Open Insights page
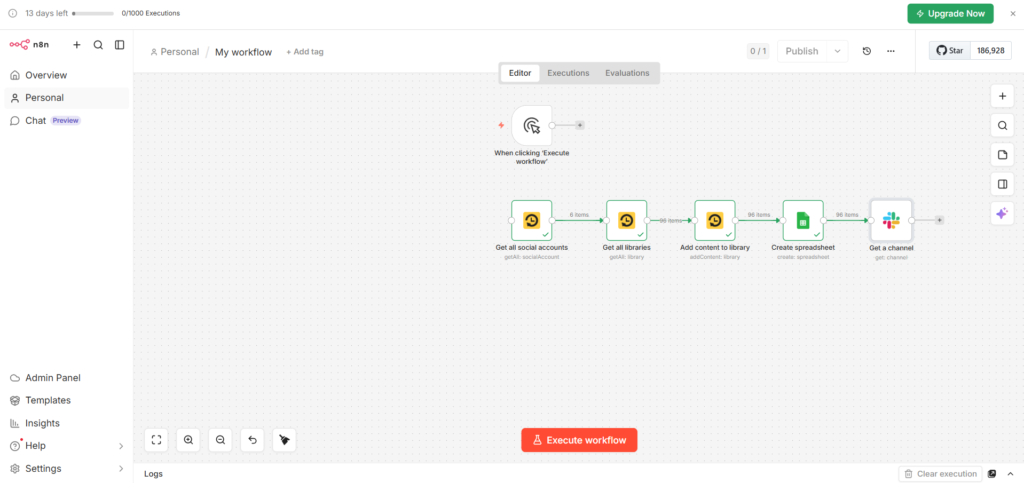1024x483 pixels. 66,423
